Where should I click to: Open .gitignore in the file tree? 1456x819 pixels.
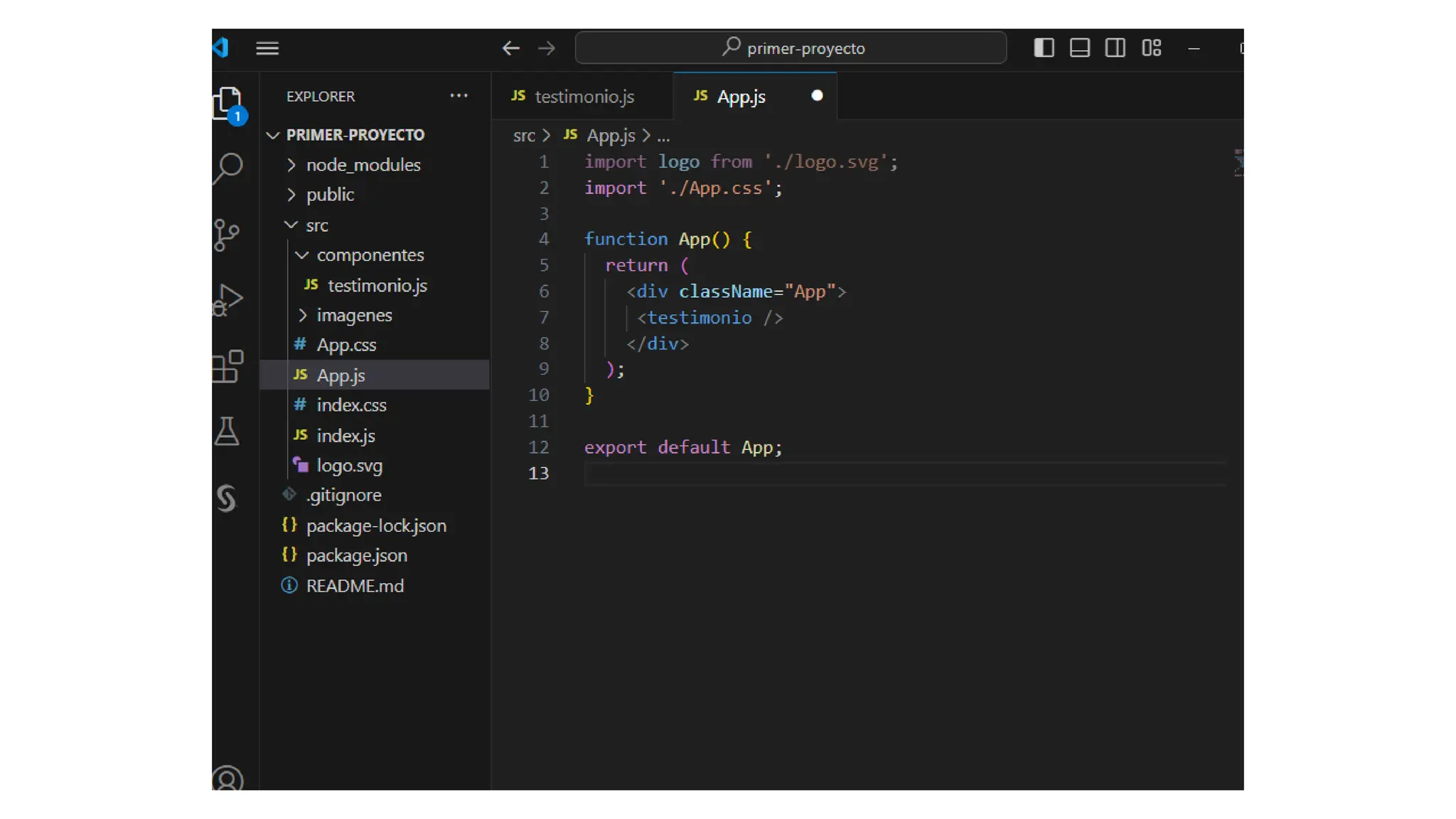click(375, 495)
